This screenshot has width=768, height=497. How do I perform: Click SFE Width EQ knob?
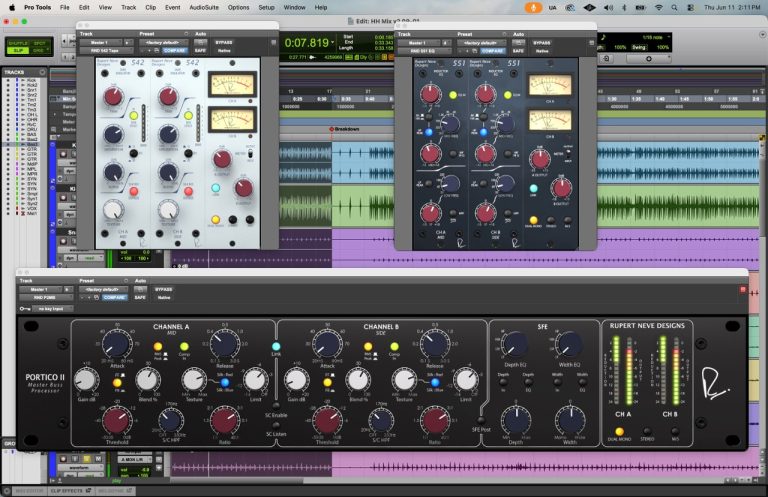pos(569,345)
